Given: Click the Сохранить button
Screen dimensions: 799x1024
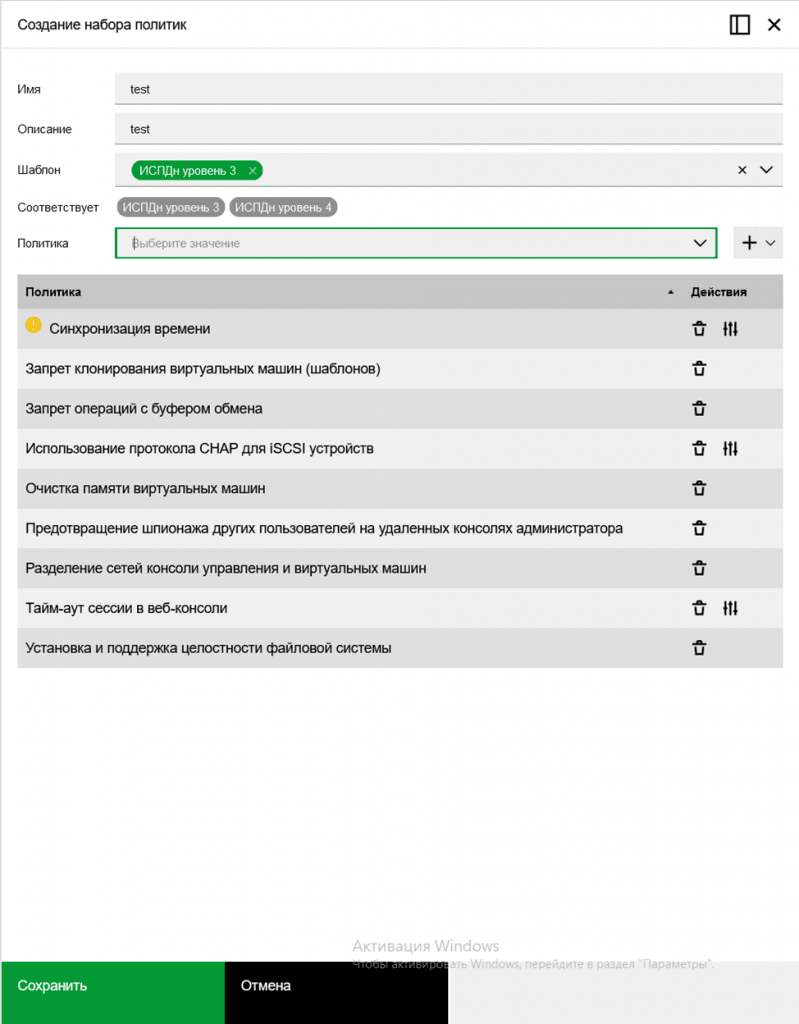Looking at the screenshot, I should 112,986.
